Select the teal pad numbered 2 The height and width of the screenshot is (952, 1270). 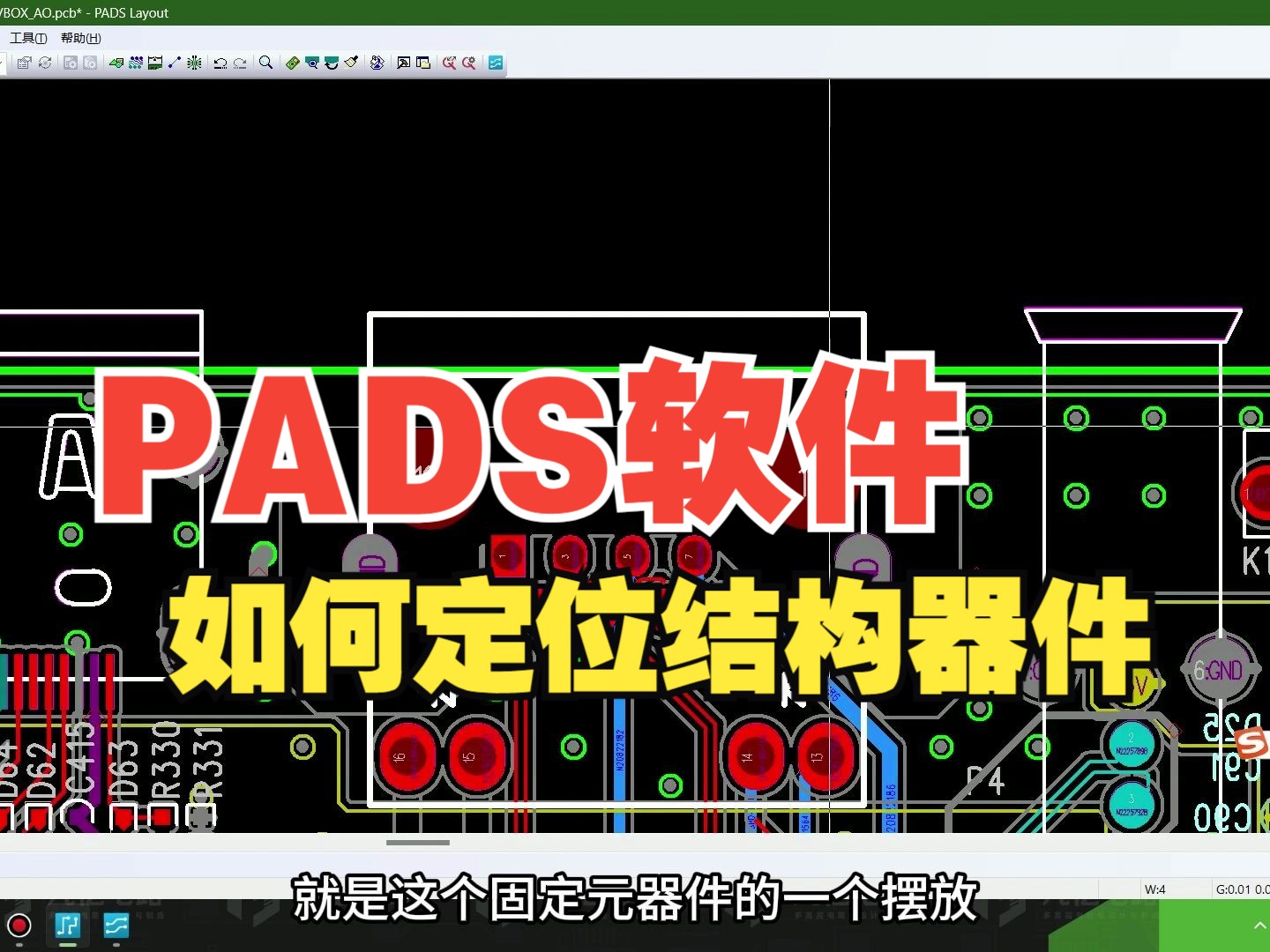point(1132,745)
